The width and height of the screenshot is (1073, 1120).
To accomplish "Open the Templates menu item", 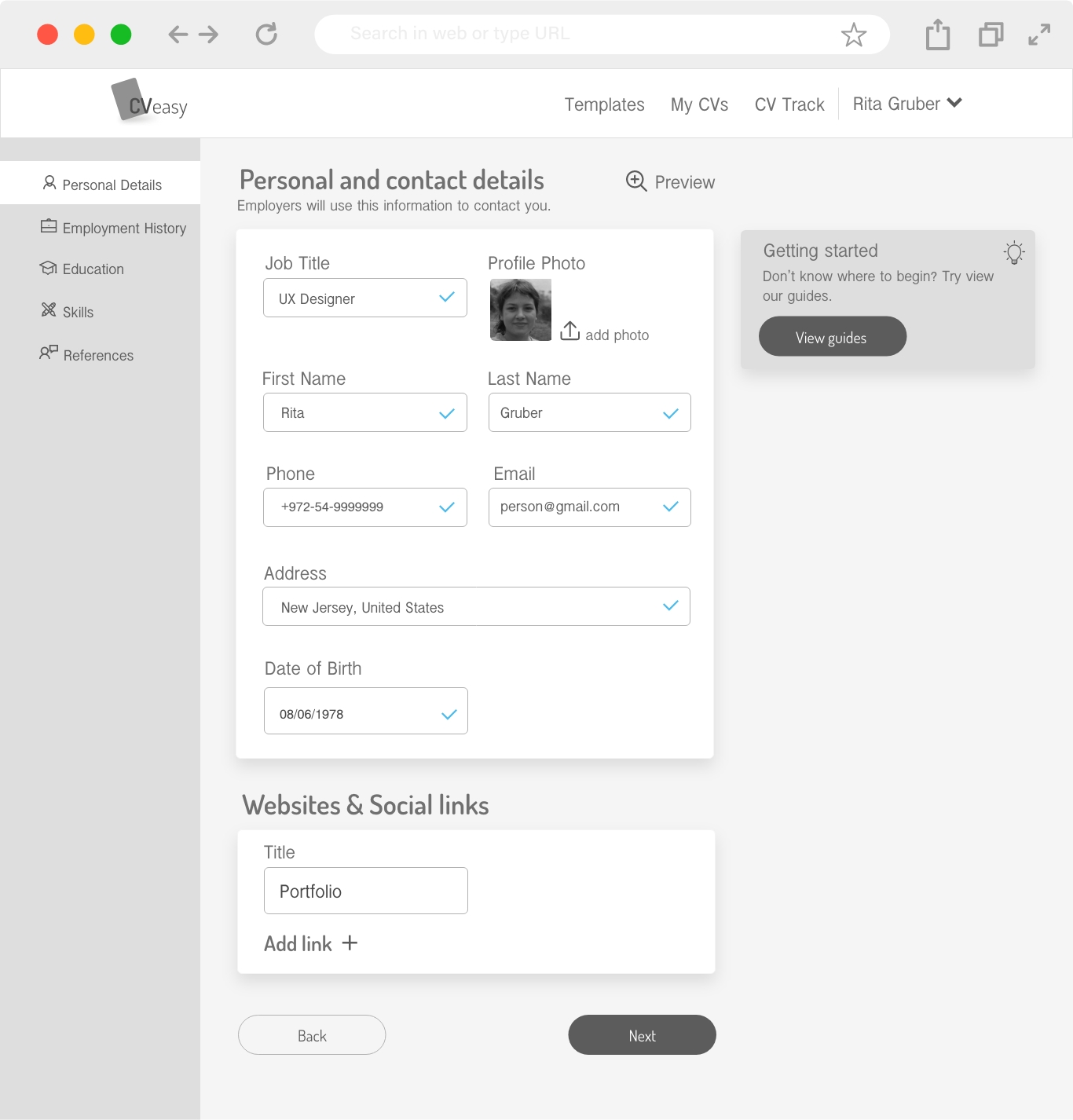I will coord(604,104).
